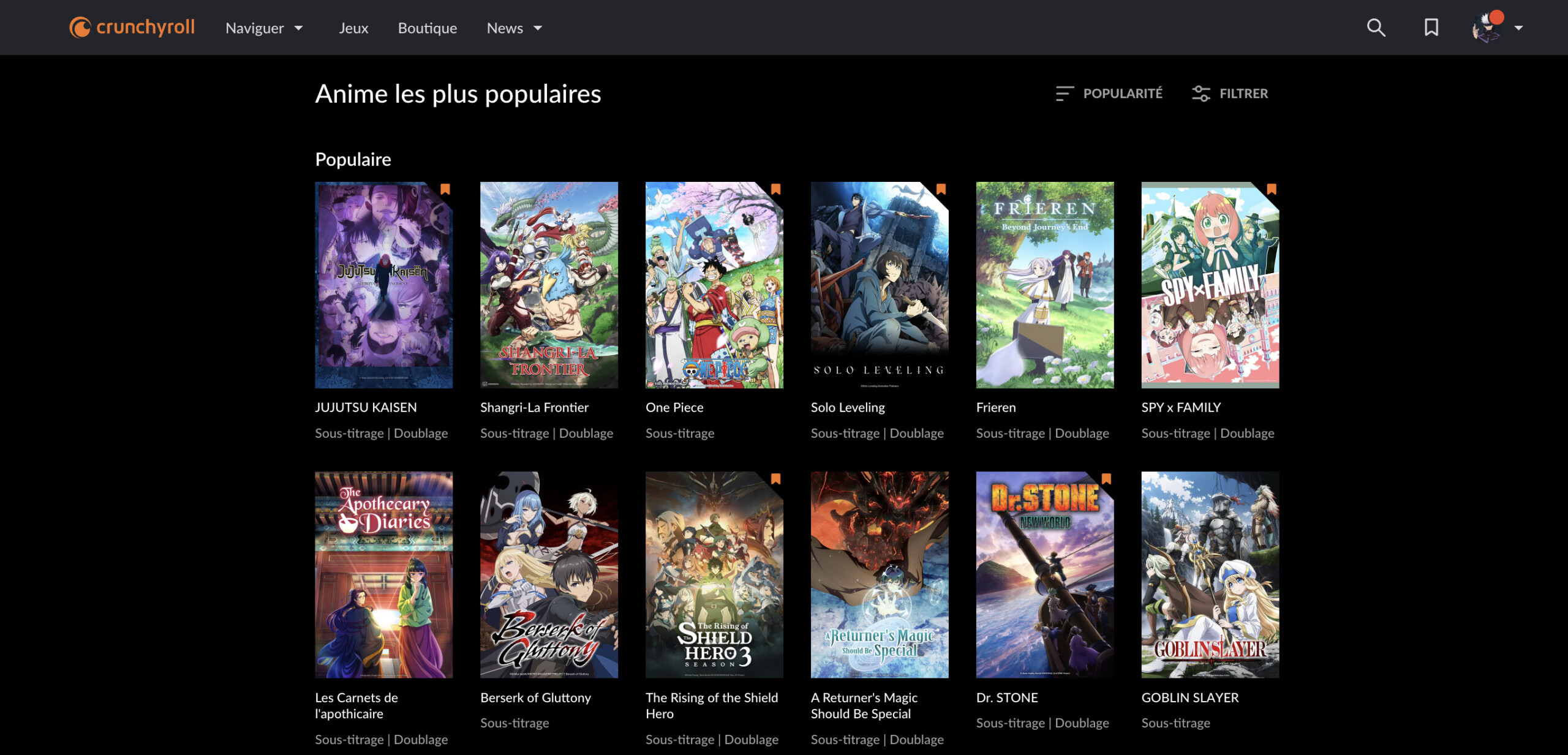Open the Berserk of Gluttony poster thumbnail
Image resolution: width=1568 pixels, height=755 pixels.
(549, 574)
